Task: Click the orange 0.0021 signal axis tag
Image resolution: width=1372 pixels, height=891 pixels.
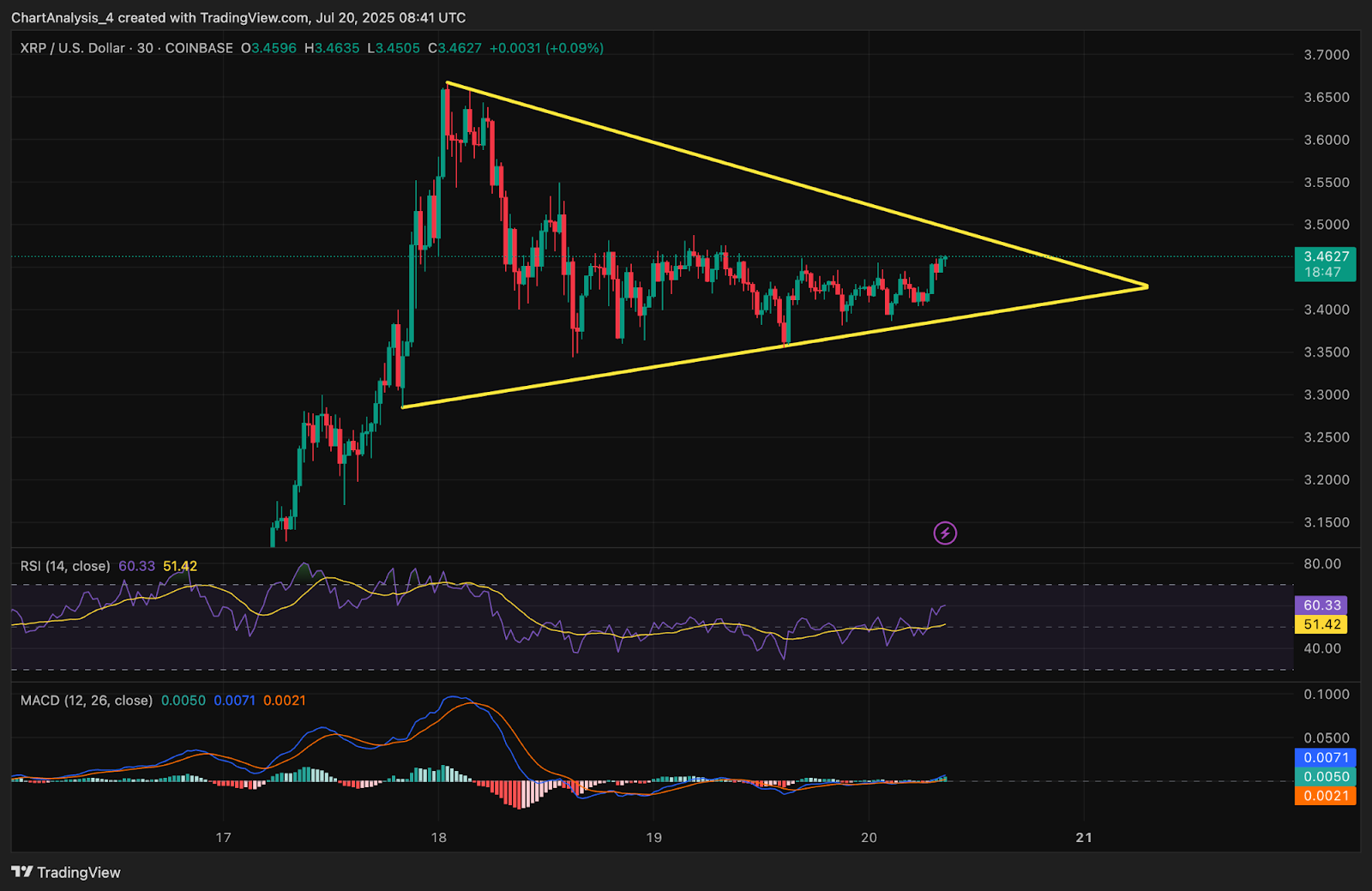Action: point(1326,796)
